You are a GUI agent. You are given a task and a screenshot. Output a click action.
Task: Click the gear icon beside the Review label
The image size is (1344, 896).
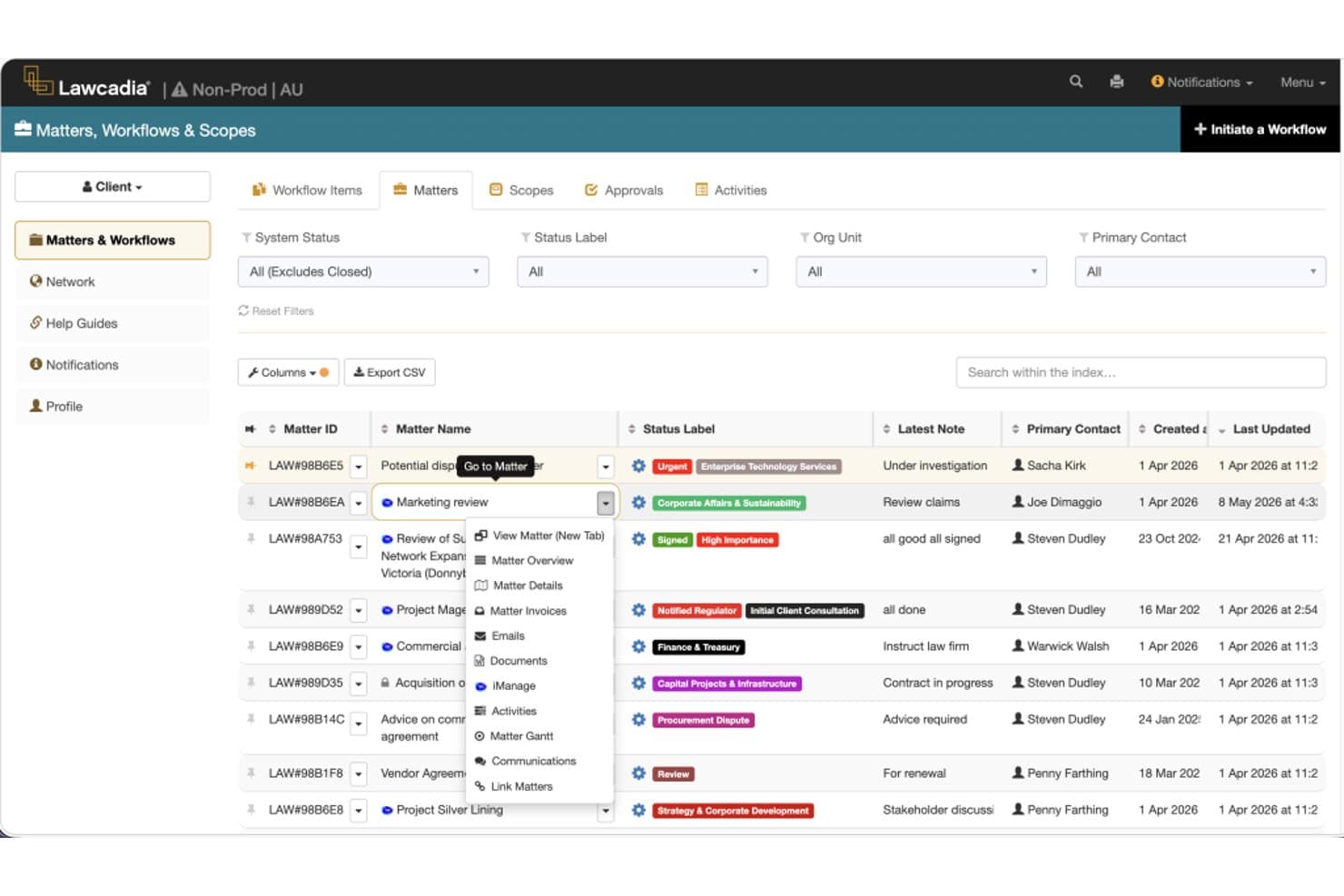click(x=638, y=773)
